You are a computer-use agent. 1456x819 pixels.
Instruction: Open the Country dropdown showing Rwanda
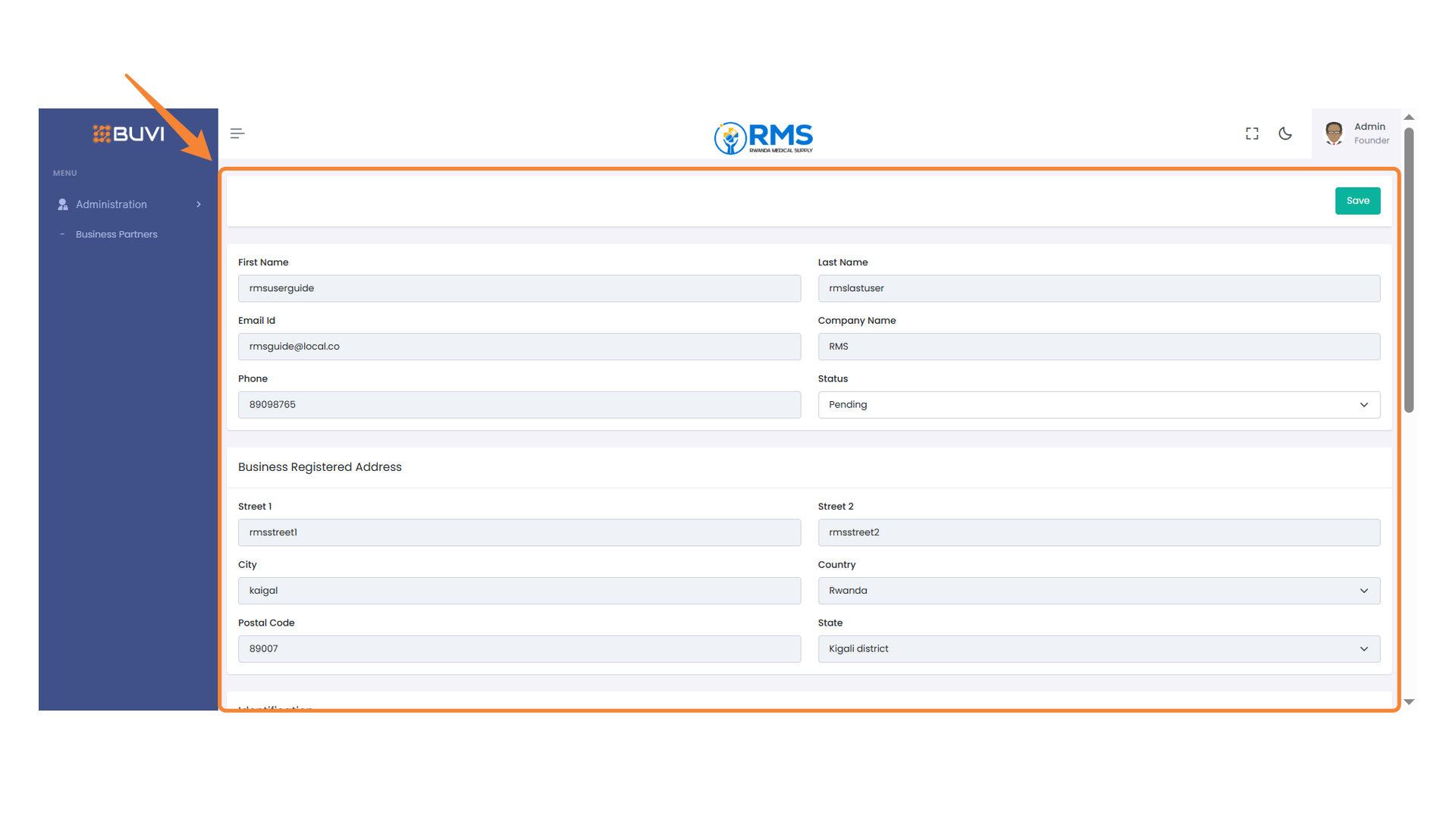pos(1098,590)
